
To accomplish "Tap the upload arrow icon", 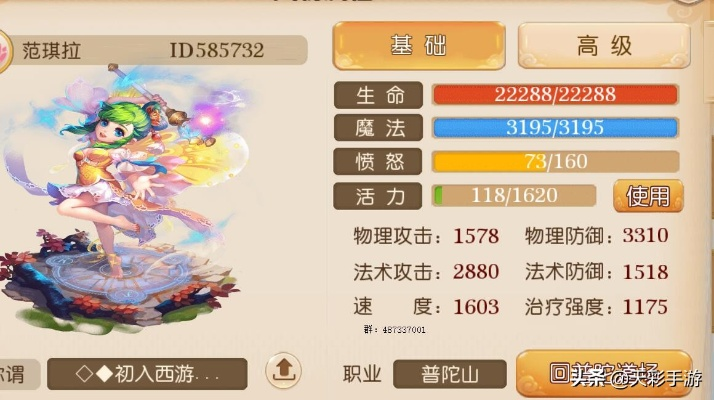I will 283,371.
